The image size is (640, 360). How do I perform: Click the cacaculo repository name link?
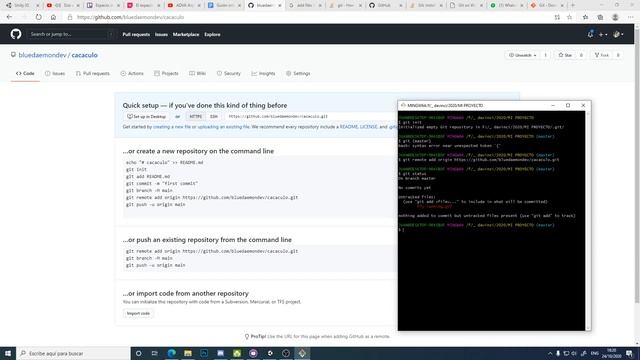[x=84, y=55]
